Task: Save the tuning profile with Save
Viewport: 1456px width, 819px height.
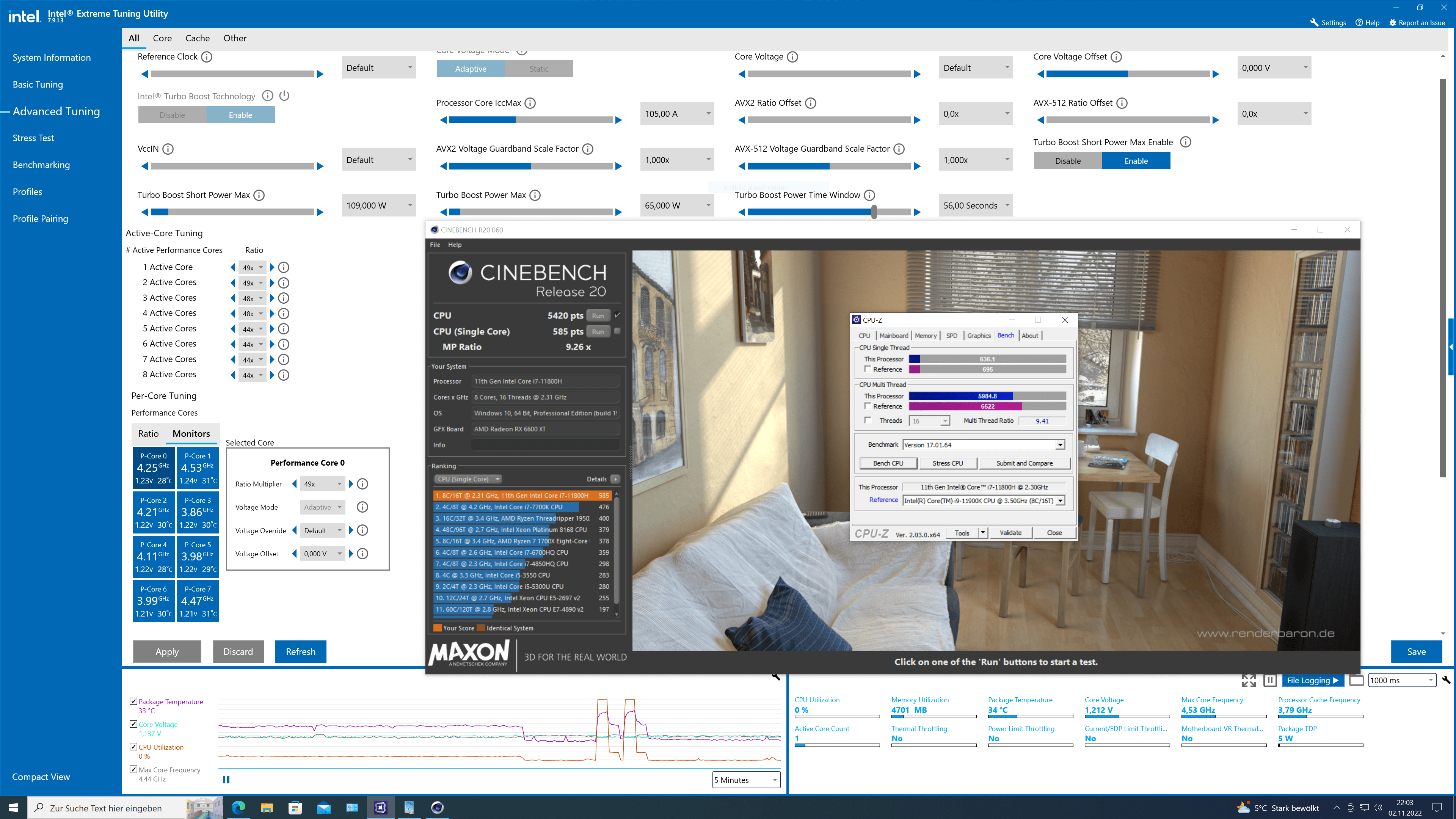Action: click(1417, 652)
